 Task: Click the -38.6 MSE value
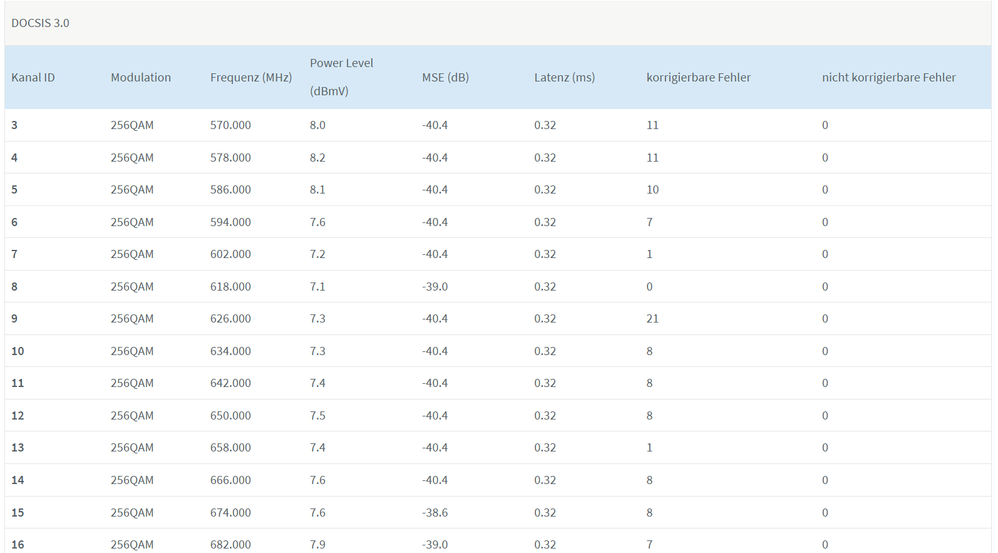pos(435,513)
